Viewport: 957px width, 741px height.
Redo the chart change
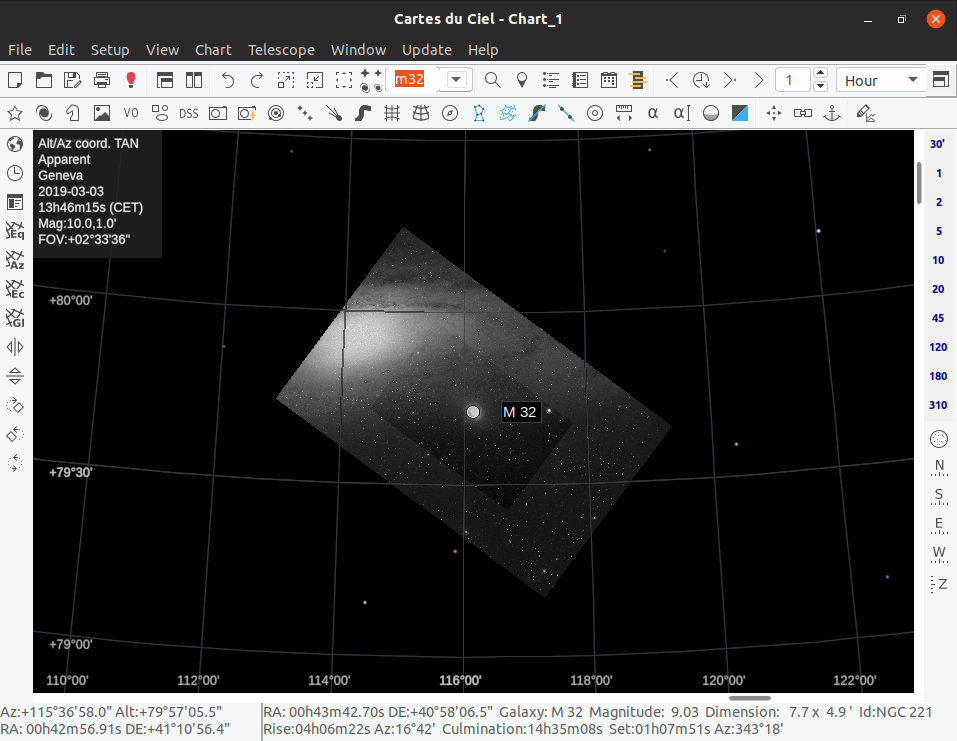(256, 80)
